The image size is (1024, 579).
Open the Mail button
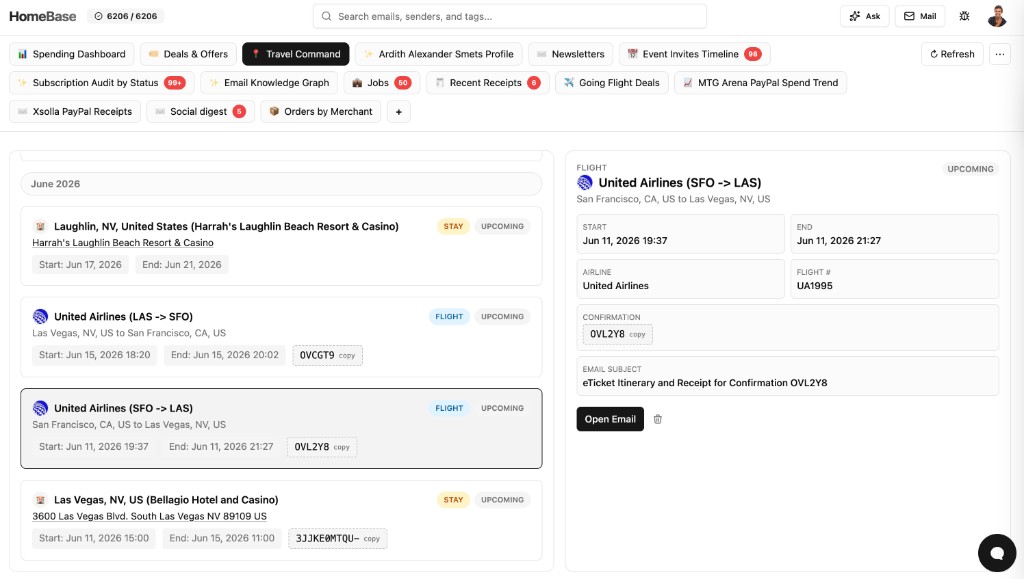pyautogui.click(x=920, y=16)
